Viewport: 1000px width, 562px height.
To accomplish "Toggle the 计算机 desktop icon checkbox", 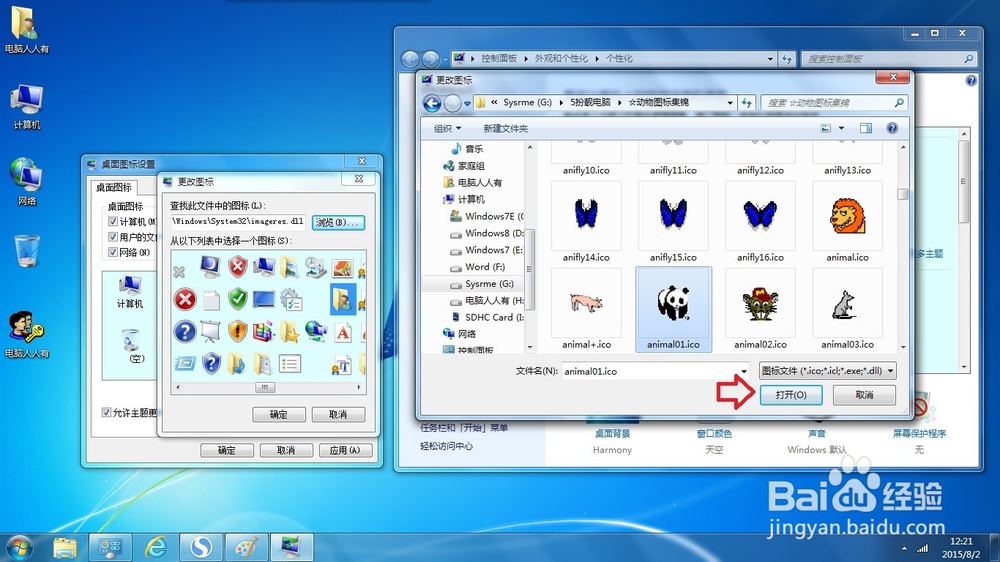I will [113, 221].
